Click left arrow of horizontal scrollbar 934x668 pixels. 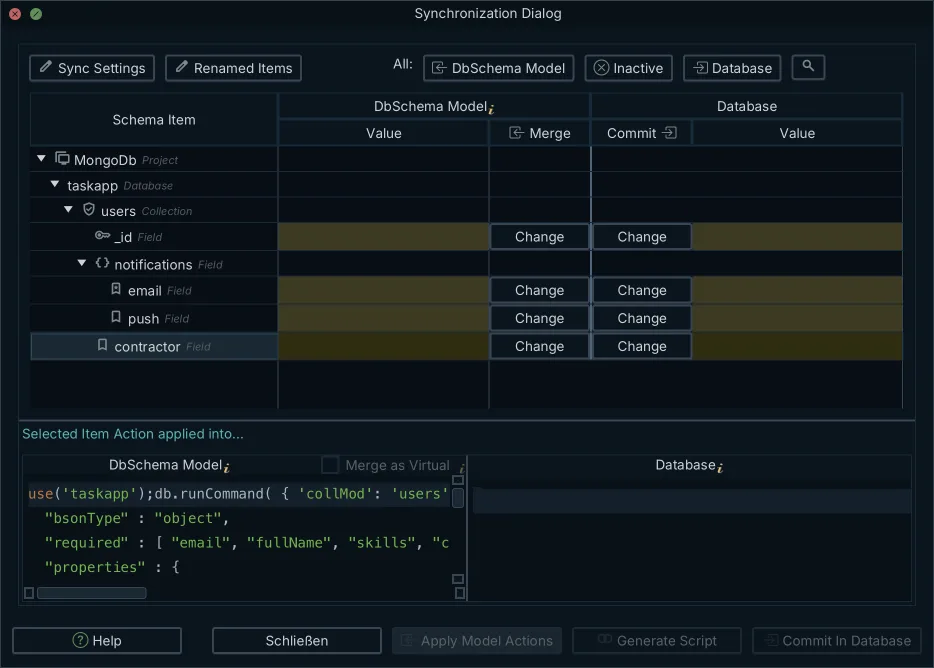(x=29, y=593)
